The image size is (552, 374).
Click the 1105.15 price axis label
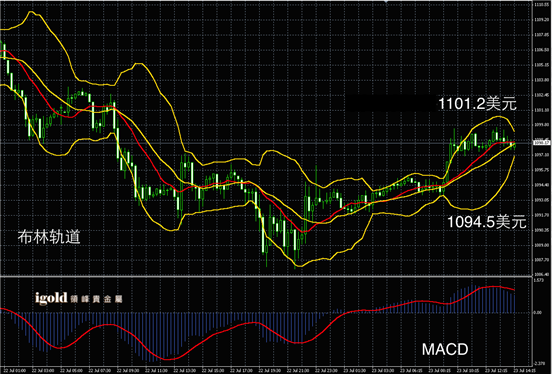point(542,65)
